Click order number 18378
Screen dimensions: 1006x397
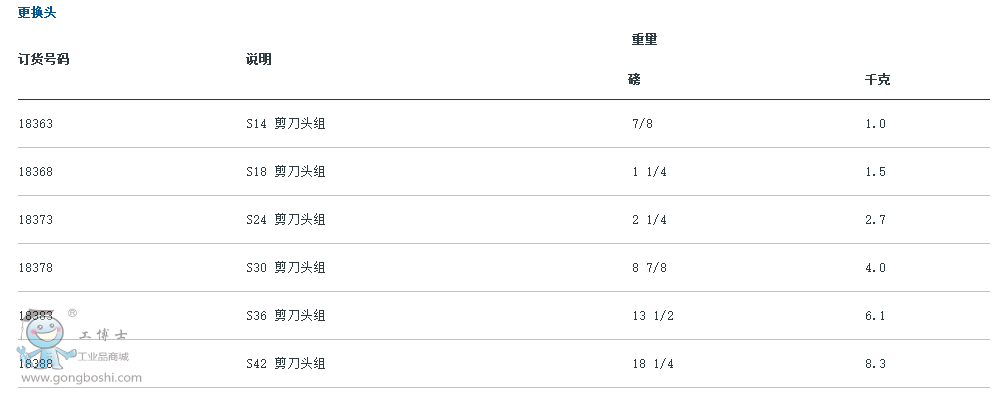click(x=35, y=267)
